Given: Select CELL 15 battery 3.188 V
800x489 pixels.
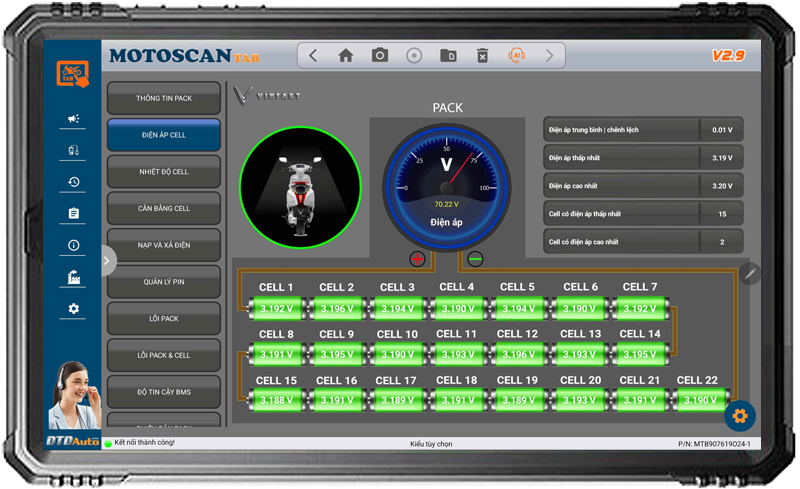Looking at the screenshot, I should pos(277,400).
